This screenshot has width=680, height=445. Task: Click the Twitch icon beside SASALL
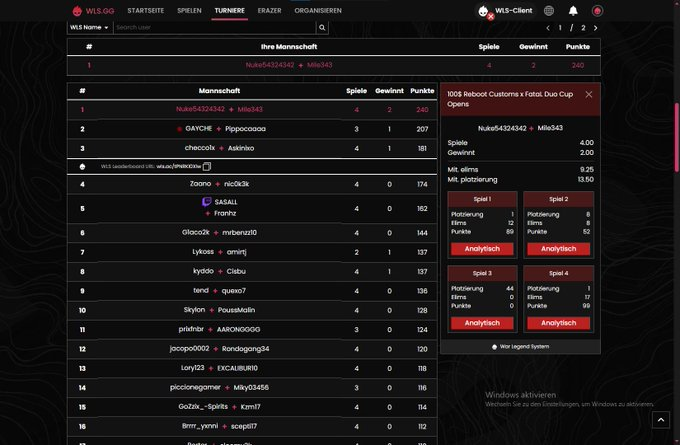point(207,202)
